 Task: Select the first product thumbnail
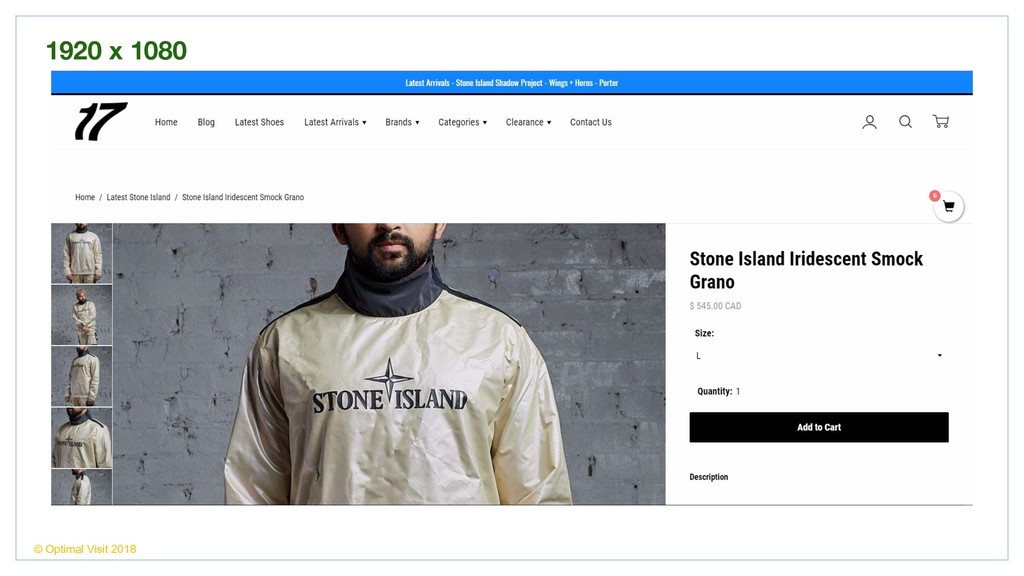(82, 253)
